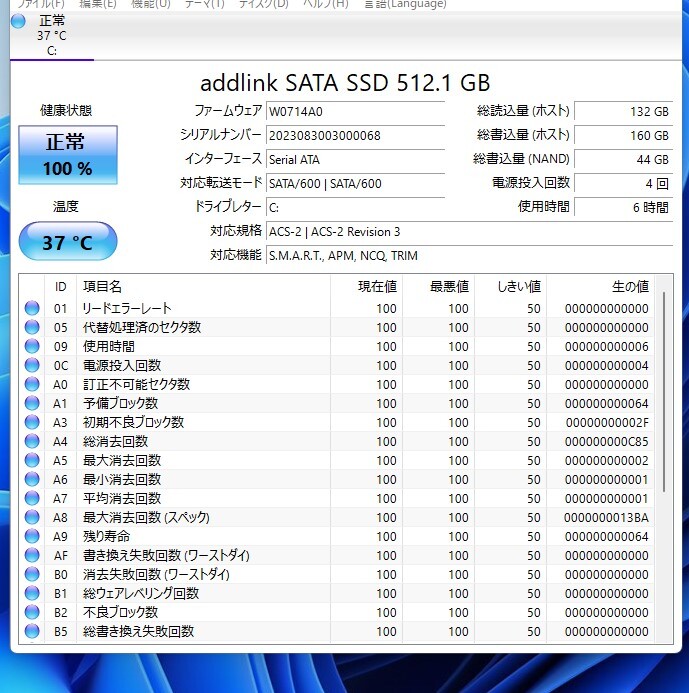Screen dimensions: 689x693
Task: Click the 対応転送モード label
Action: [221, 183]
